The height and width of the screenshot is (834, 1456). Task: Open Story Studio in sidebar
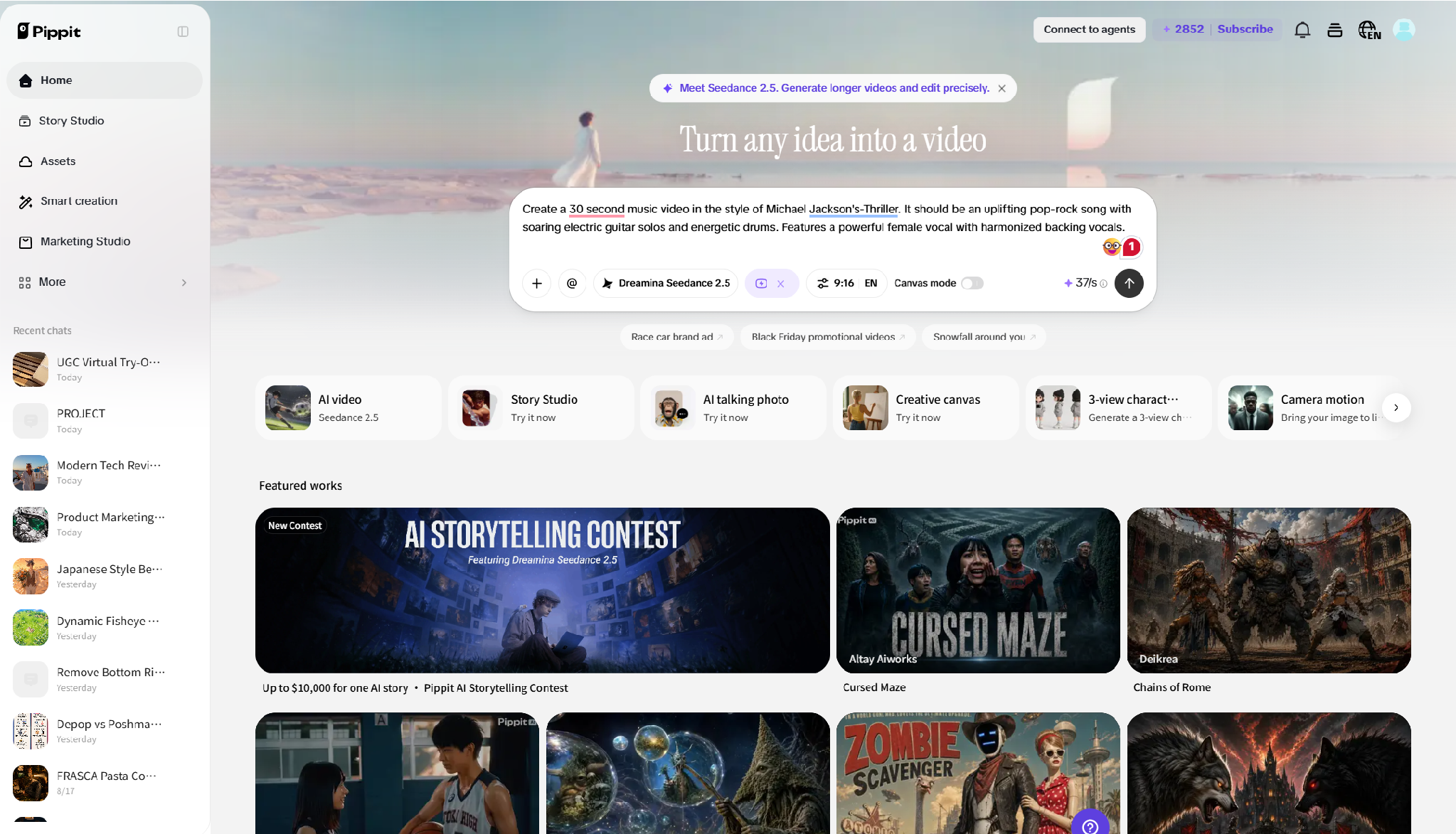(105, 121)
